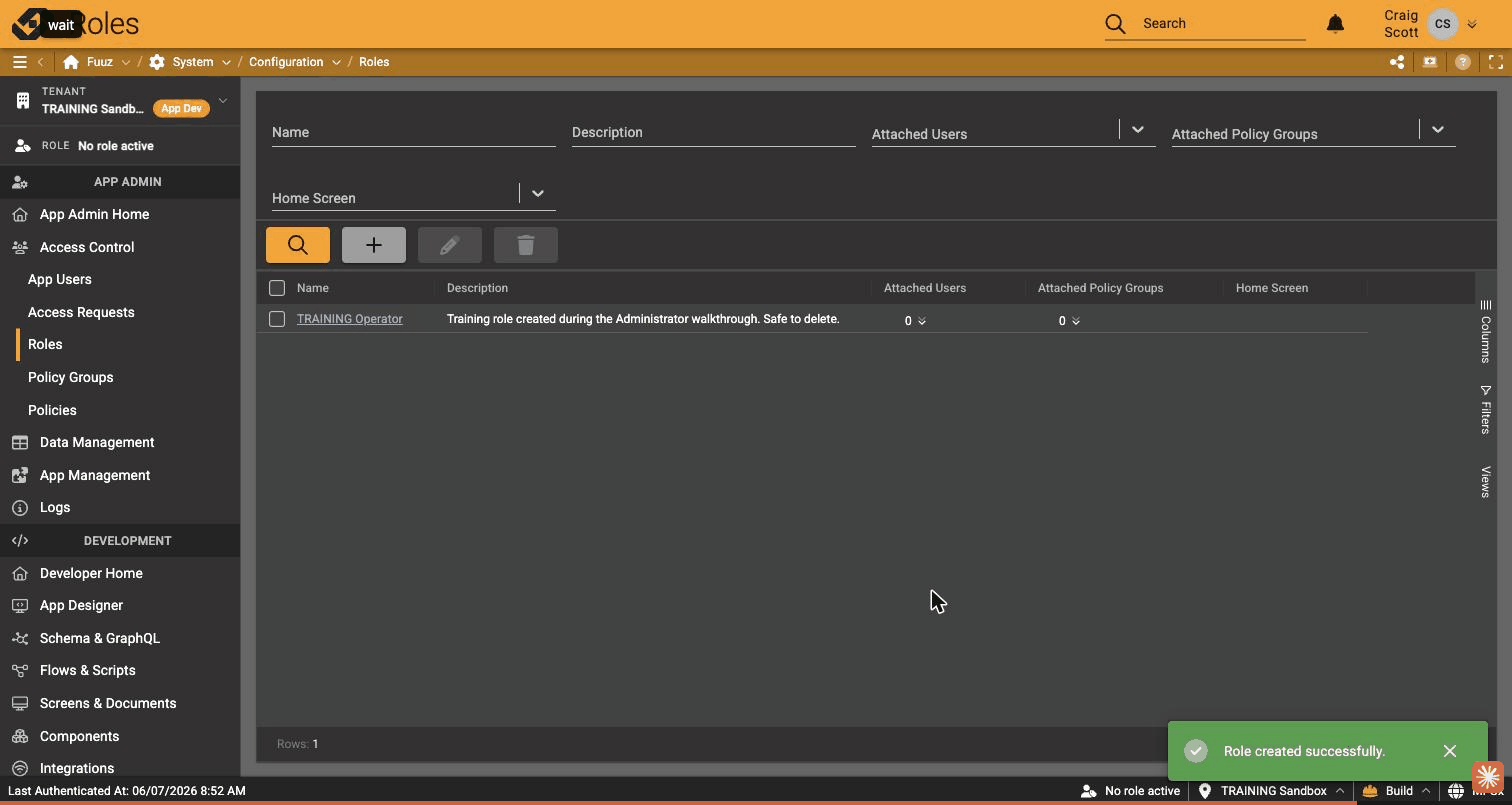Click the Name filter input field
The width and height of the screenshot is (1512, 805).
pos(414,132)
